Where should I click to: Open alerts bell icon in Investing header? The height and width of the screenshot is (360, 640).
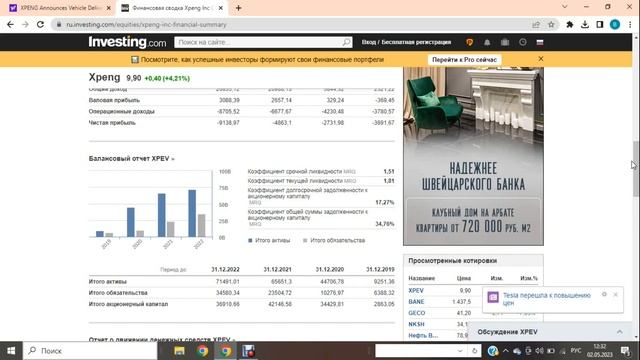pyautogui.click(x=487, y=42)
